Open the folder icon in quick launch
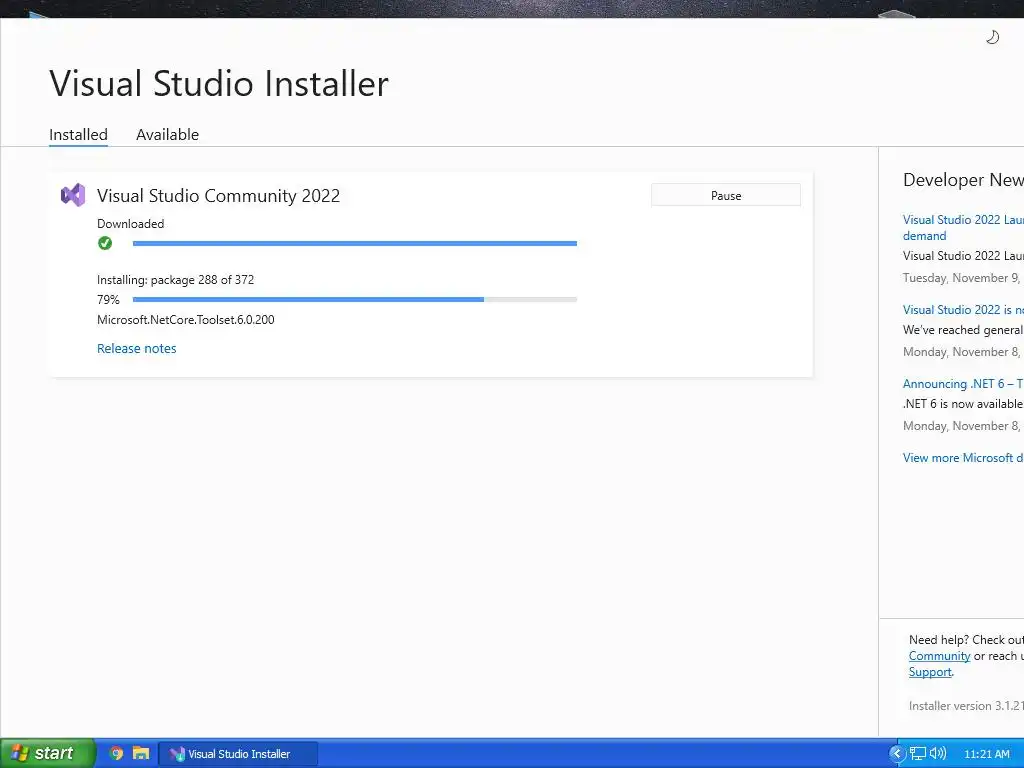The width and height of the screenshot is (1024, 768). (141, 753)
